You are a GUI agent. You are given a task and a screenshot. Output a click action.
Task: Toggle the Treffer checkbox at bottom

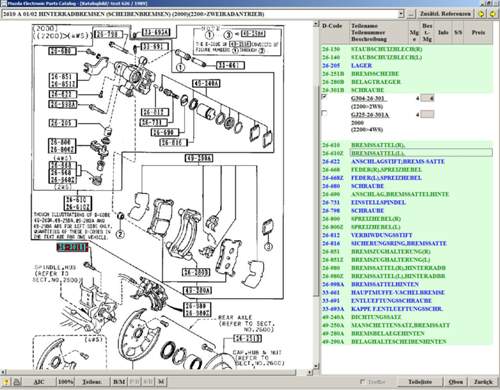(x=363, y=381)
